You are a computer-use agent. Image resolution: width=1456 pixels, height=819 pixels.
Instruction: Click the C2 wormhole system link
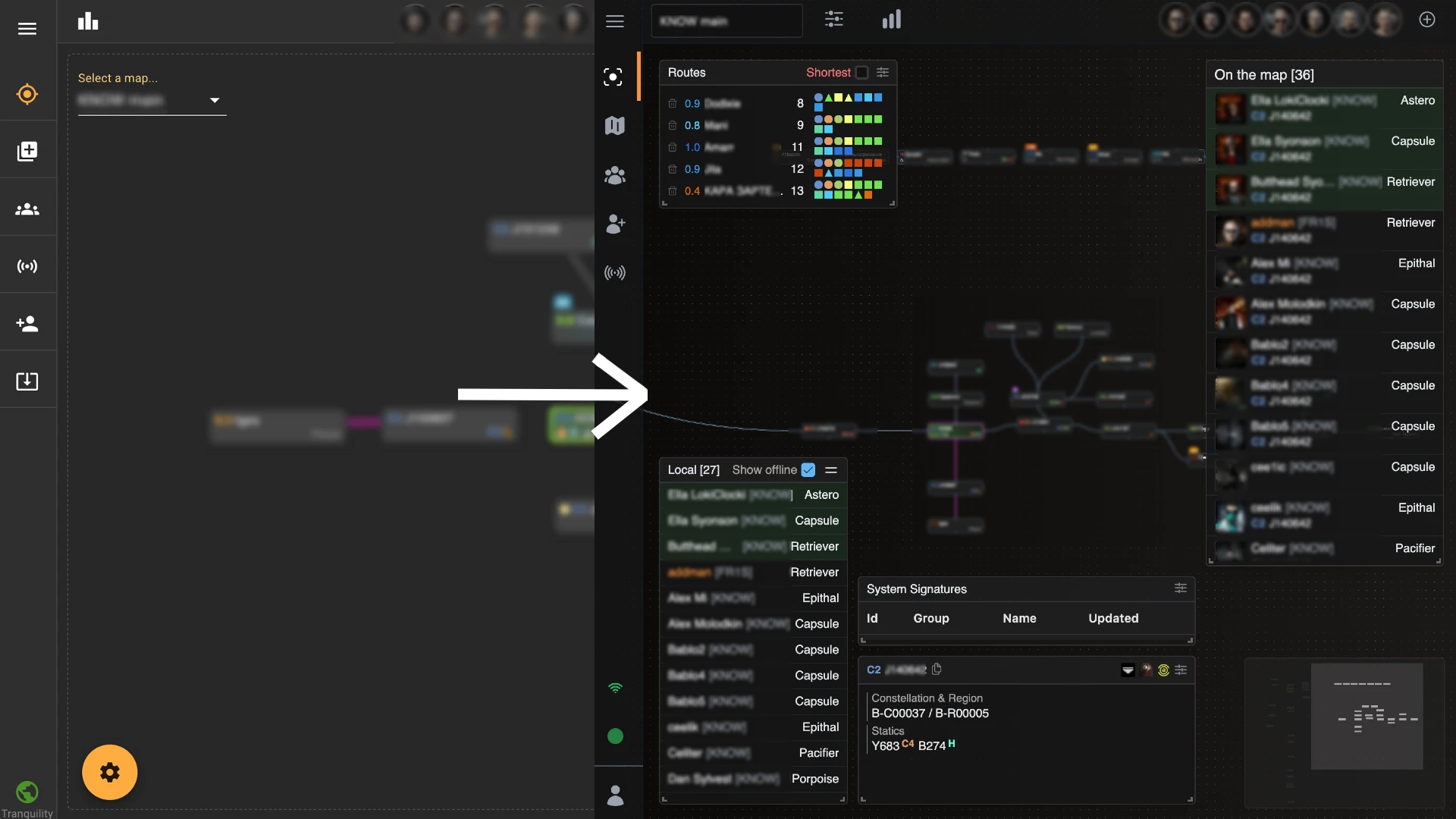[x=873, y=668]
